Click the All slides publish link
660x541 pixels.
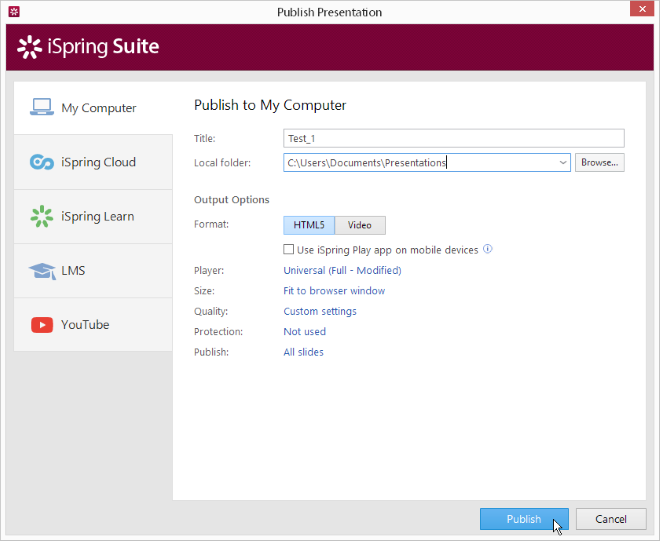[303, 352]
